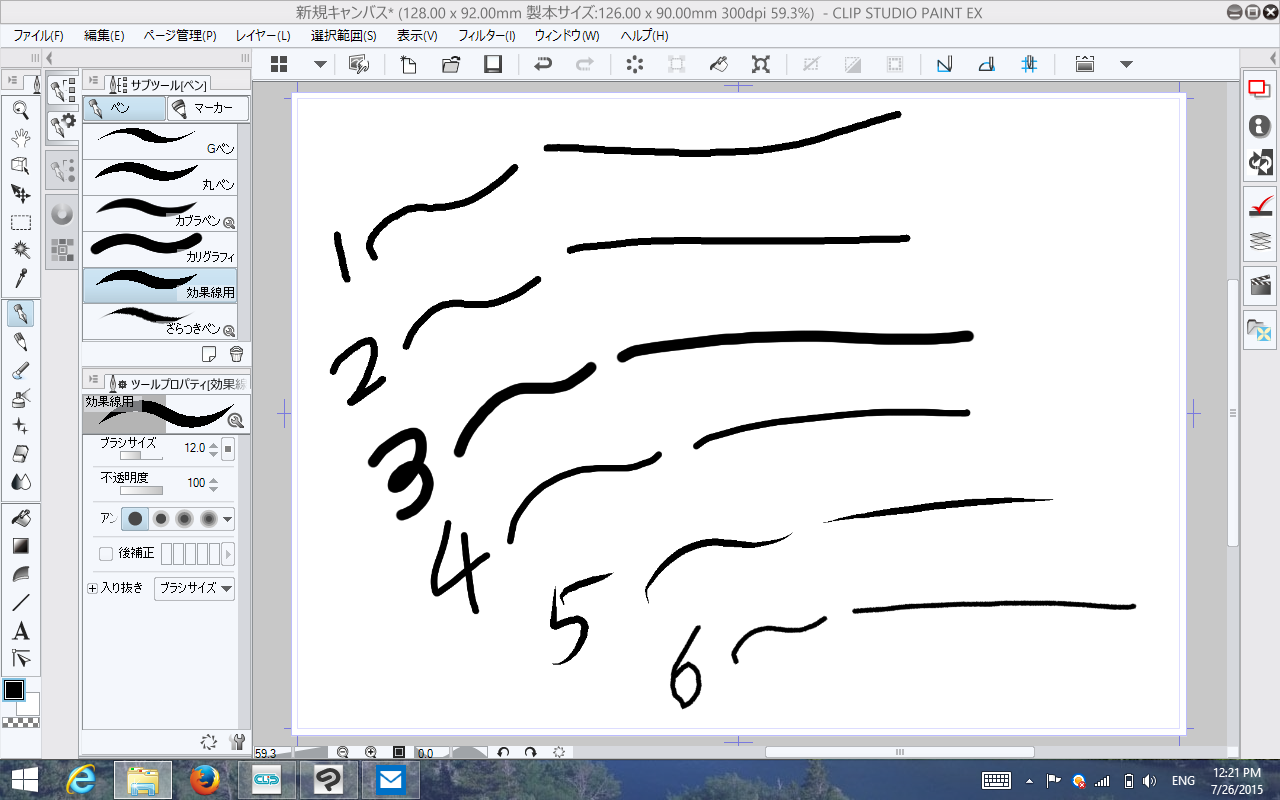Select the Eraser tool in the toolbox
This screenshot has width=1280, height=800.
pos(20,454)
